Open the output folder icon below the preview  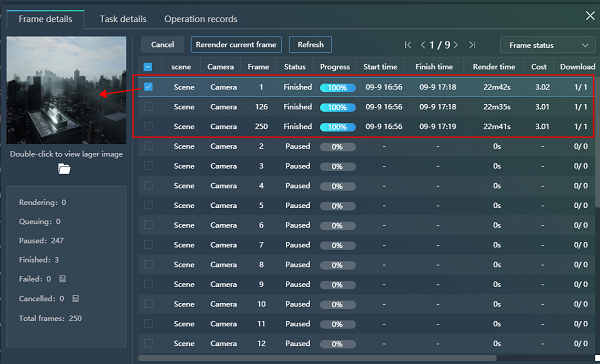[x=64, y=169]
